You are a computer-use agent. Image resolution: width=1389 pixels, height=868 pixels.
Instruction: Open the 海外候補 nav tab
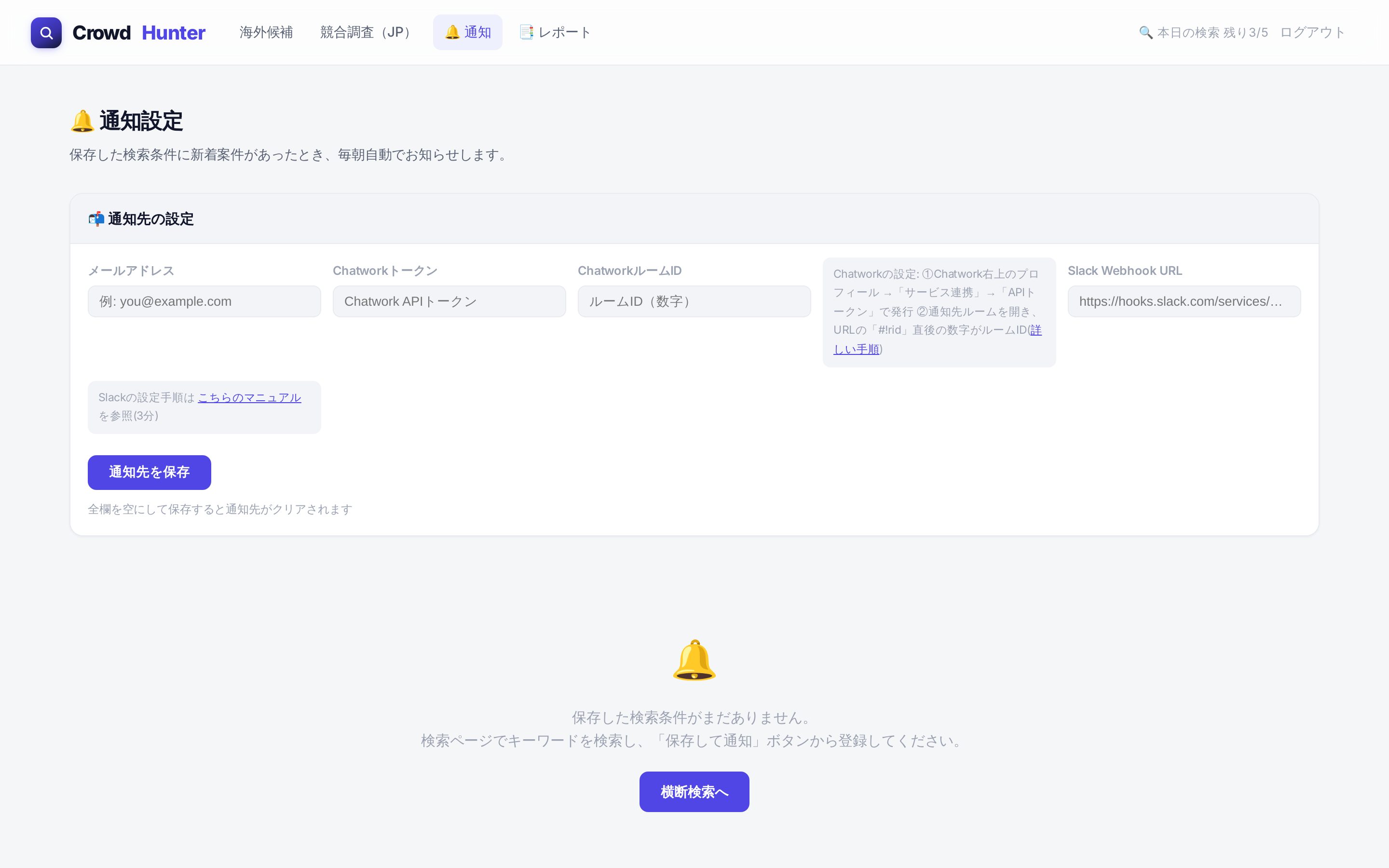[266, 32]
